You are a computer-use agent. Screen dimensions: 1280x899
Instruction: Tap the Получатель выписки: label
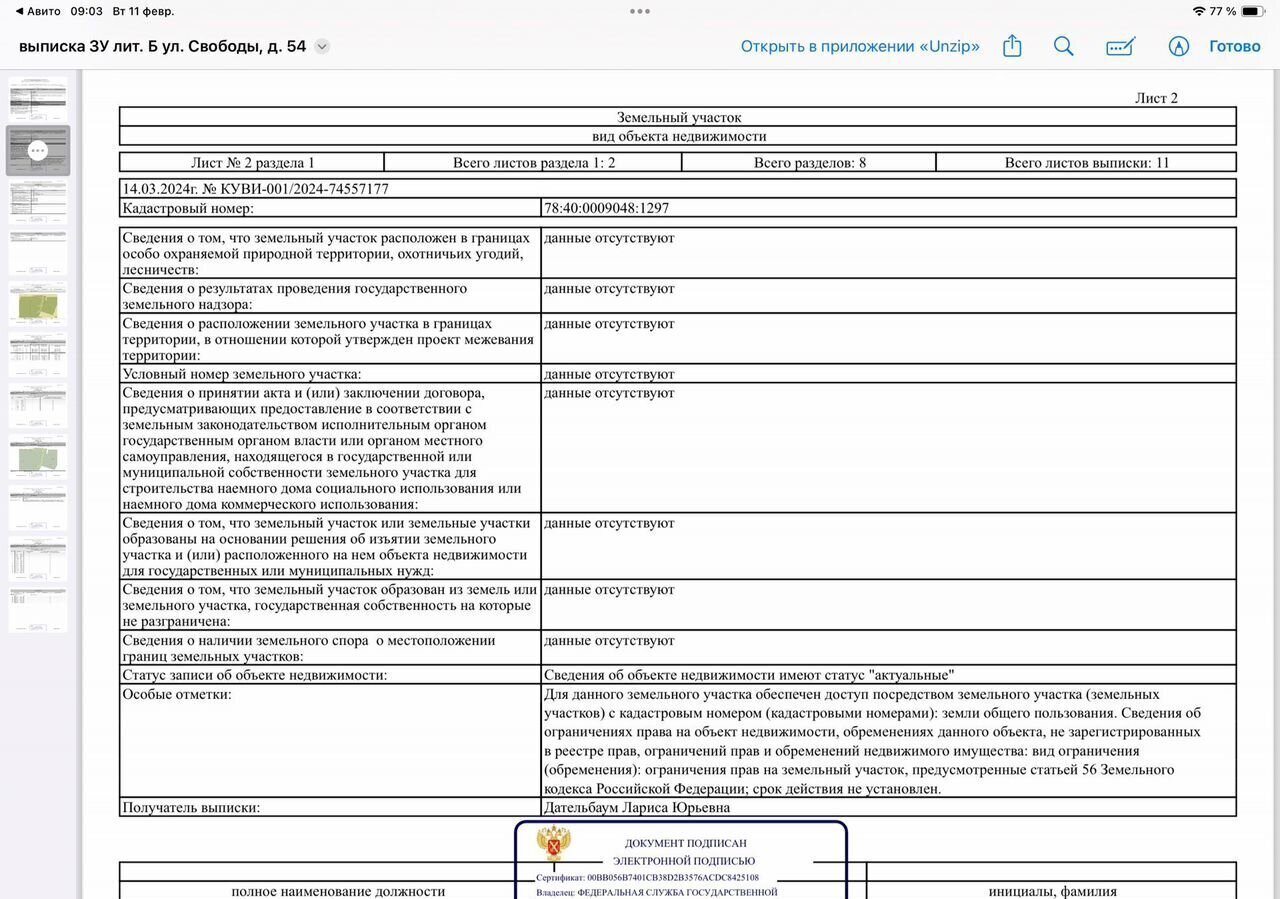191,807
